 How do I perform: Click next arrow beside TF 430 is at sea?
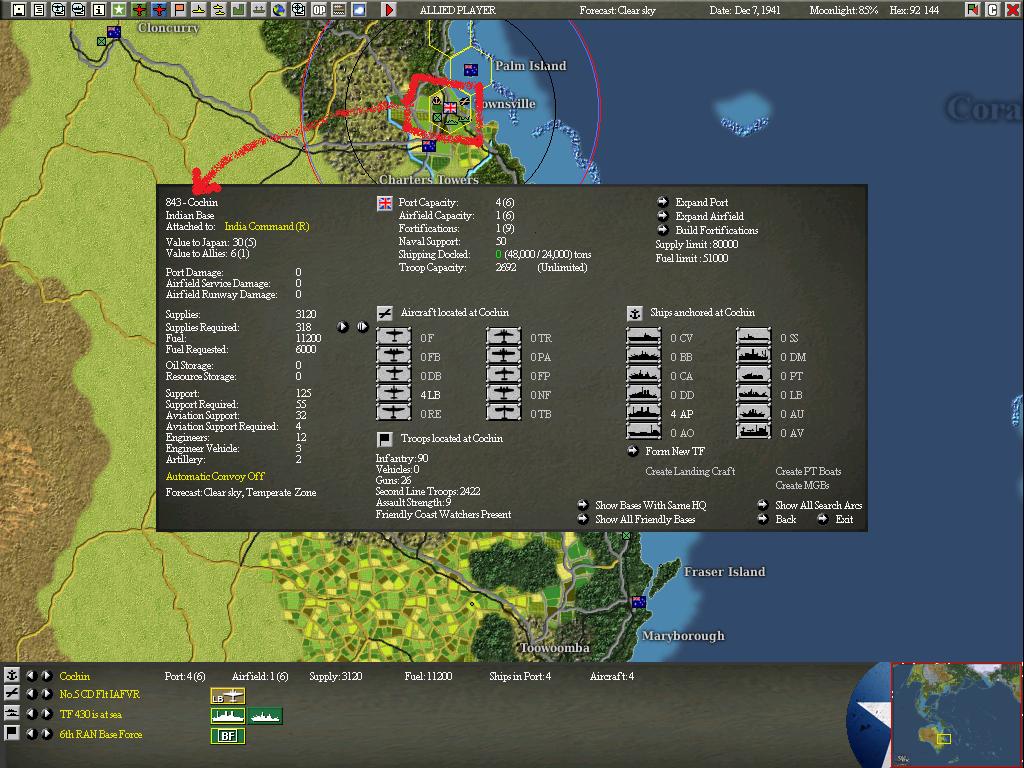(x=47, y=714)
